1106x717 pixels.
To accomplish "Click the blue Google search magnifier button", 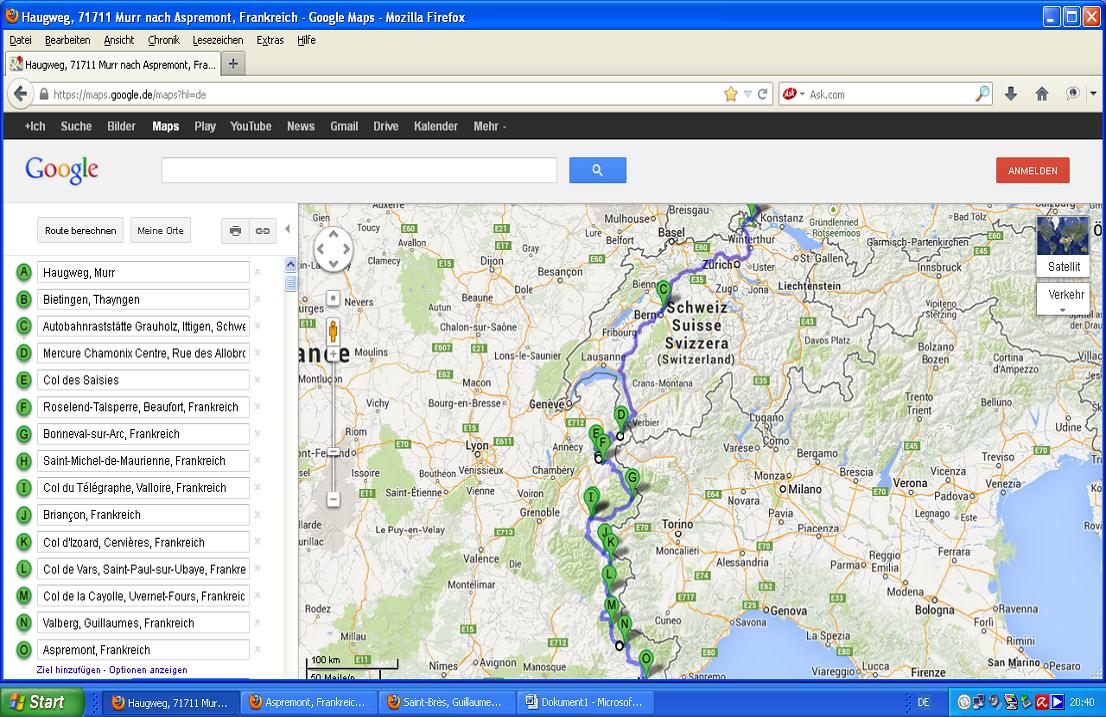I will pos(597,171).
